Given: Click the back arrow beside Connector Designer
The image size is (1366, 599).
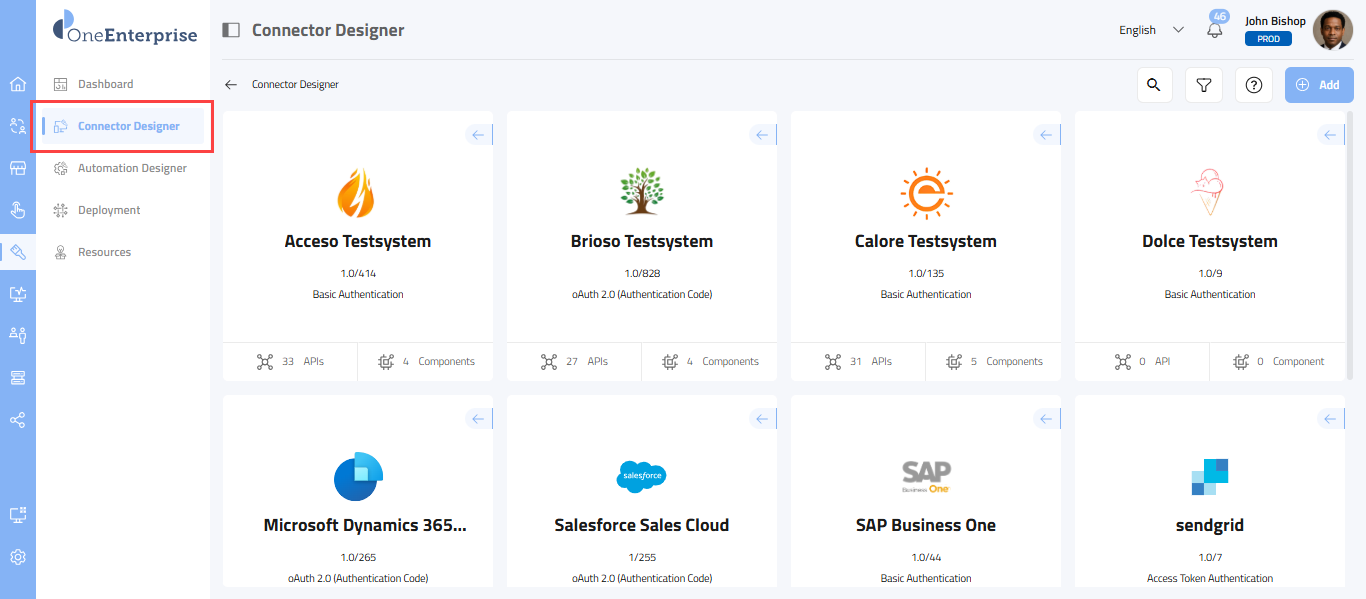Looking at the screenshot, I should pyautogui.click(x=231, y=85).
